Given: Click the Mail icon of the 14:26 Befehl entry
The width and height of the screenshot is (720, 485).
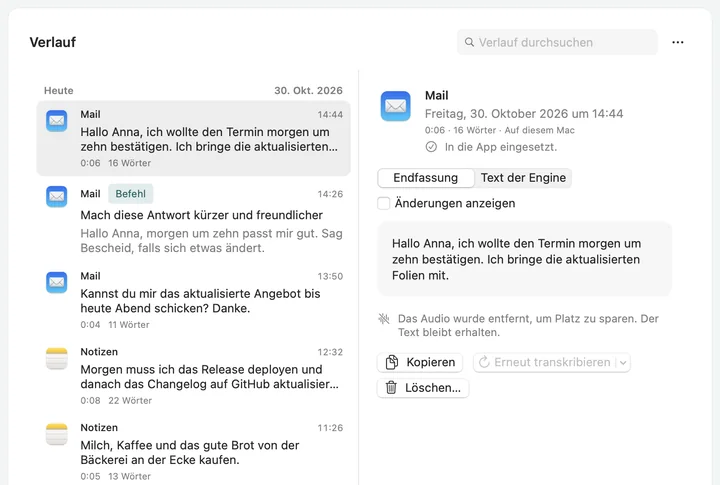Looking at the screenshot, I should click(x=56, y=197).
